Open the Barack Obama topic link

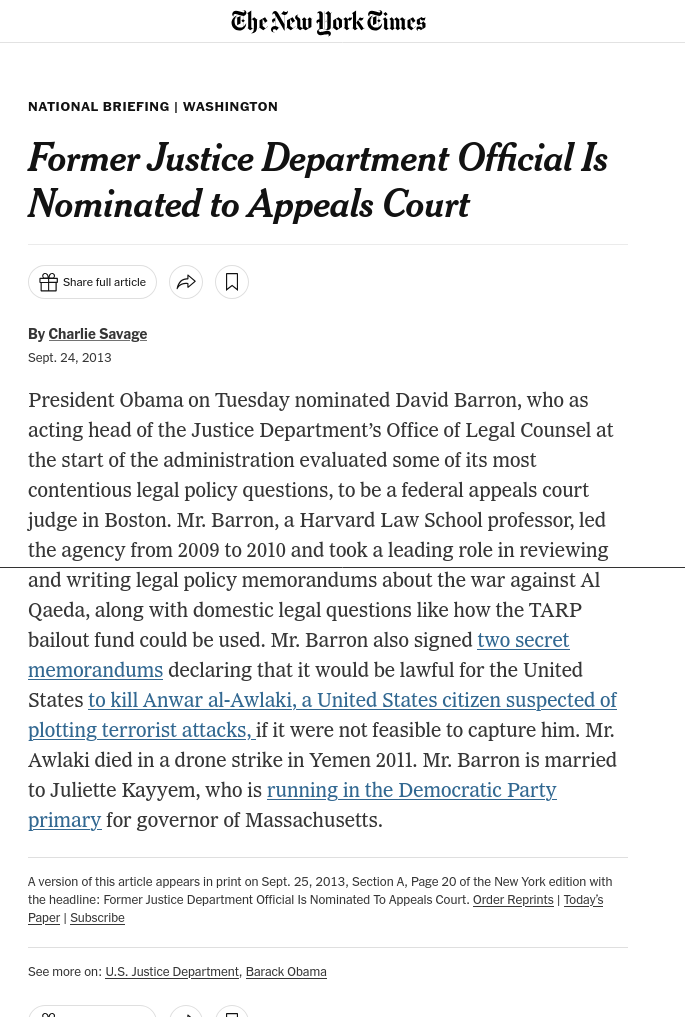(x=286, y=972)
